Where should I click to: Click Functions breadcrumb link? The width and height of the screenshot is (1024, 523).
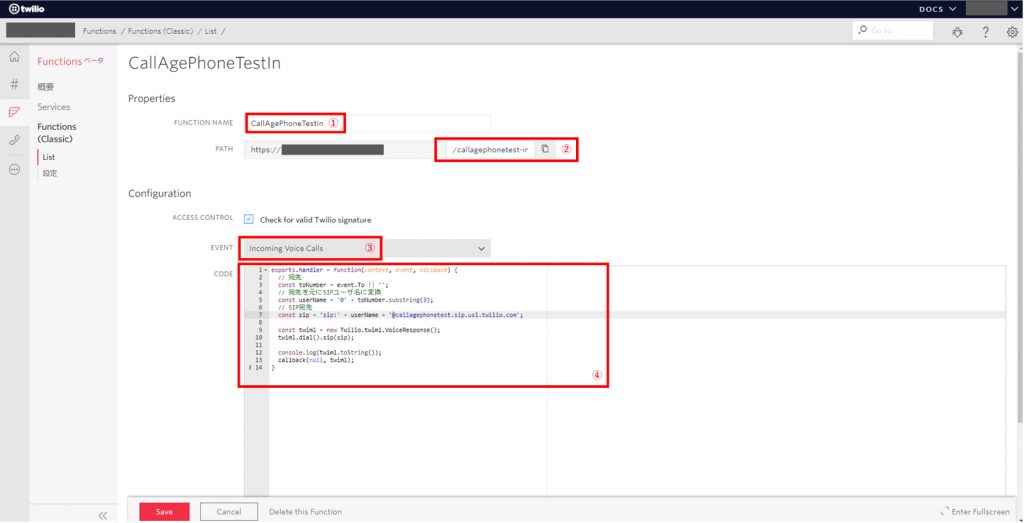point(99,31)
